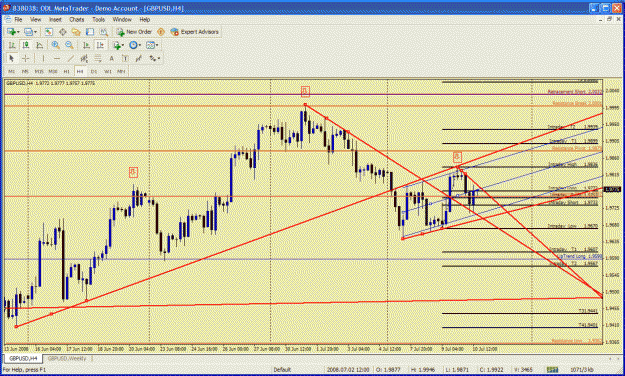Switch to the GBPUSD,H4 chart tab

(x=23, y=358)
